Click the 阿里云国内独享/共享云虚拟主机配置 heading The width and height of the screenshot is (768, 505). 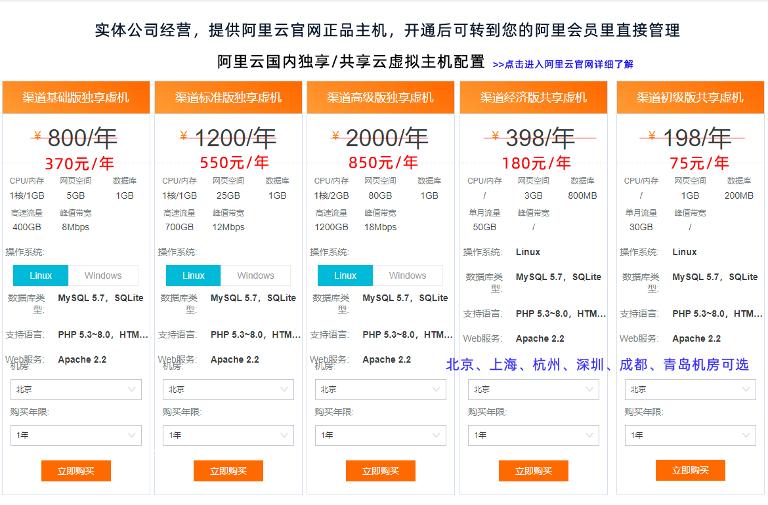click(x=351, y=62)
